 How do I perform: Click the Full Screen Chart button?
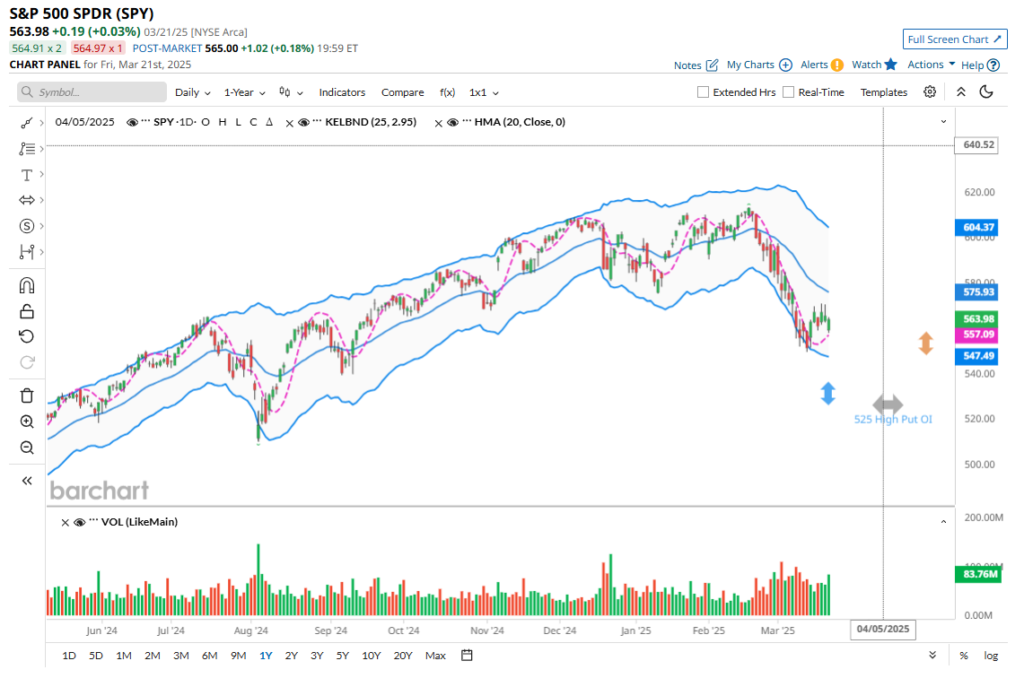point(954,40)
